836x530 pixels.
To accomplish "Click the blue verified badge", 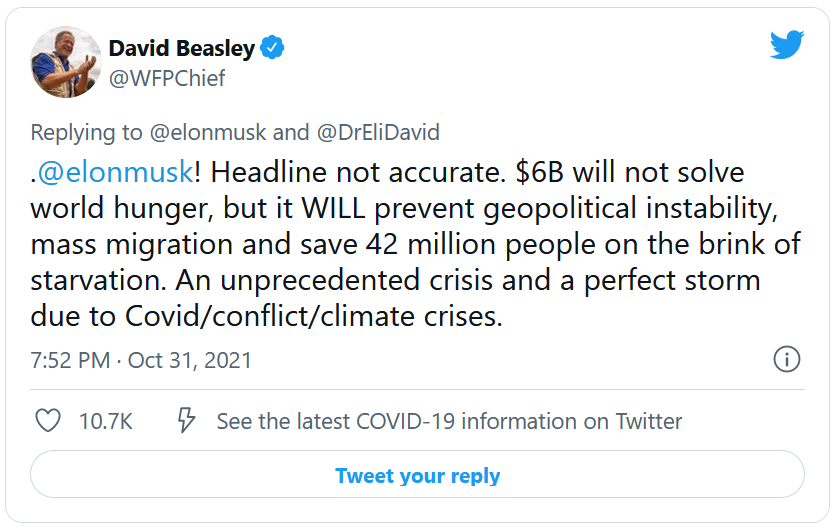I will (x=273, y=47).
